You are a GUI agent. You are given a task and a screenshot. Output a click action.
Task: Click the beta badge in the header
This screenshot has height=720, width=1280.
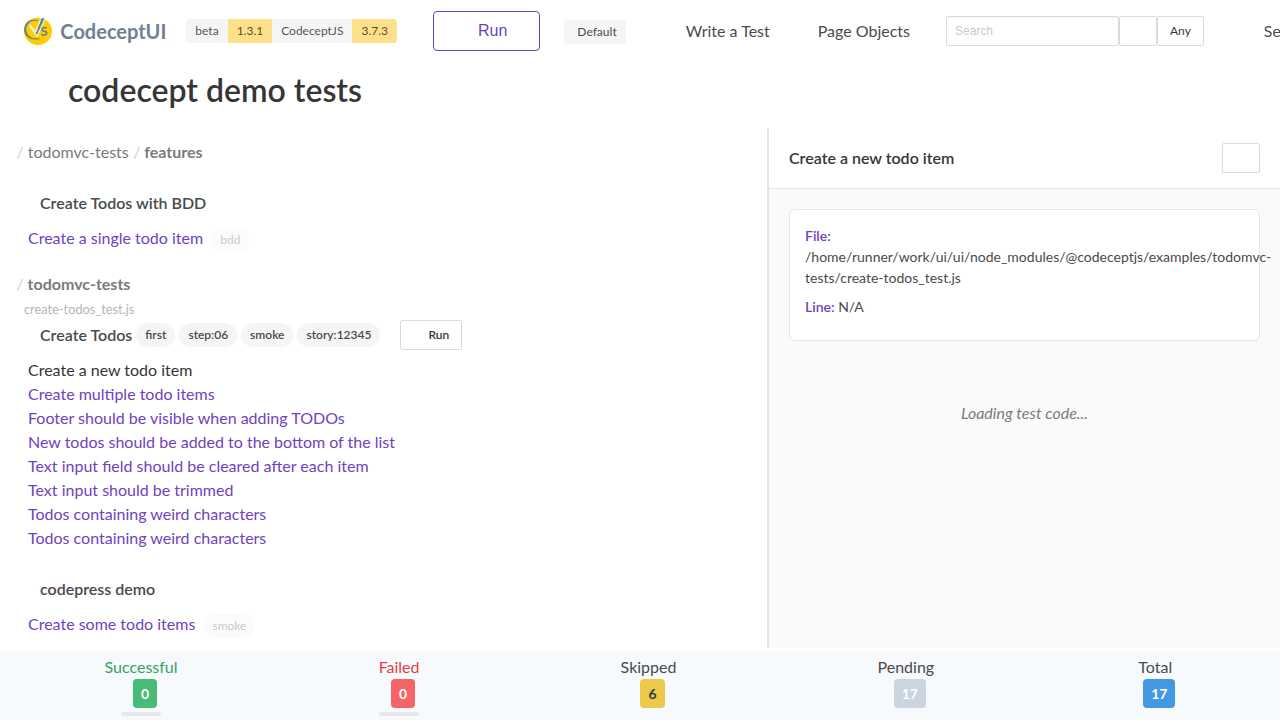pos(206,31)
